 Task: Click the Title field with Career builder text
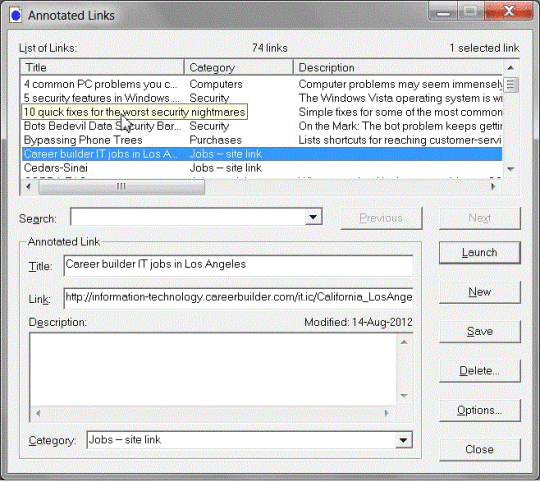[238, 265]
